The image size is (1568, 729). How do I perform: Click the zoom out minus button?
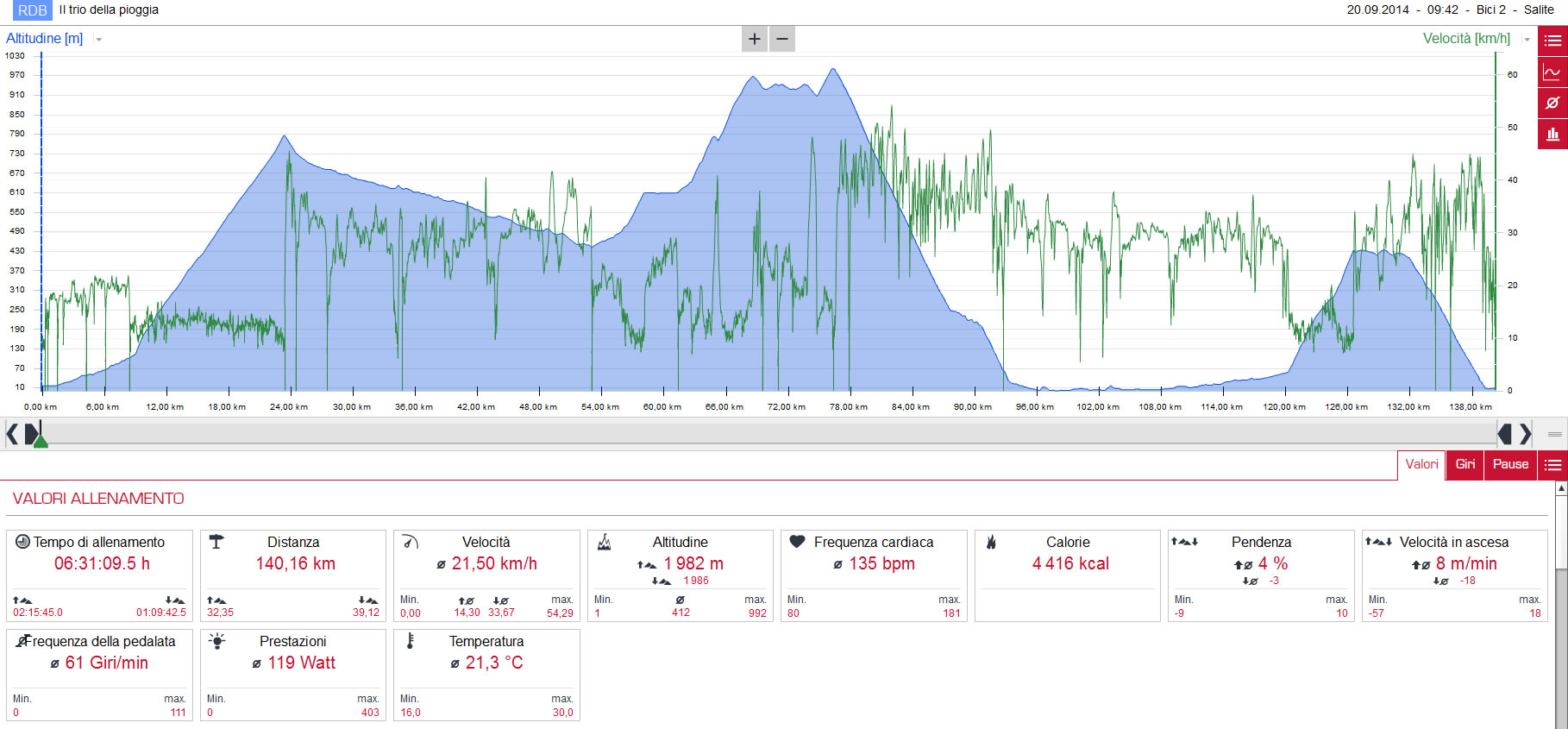pos(782,39)
